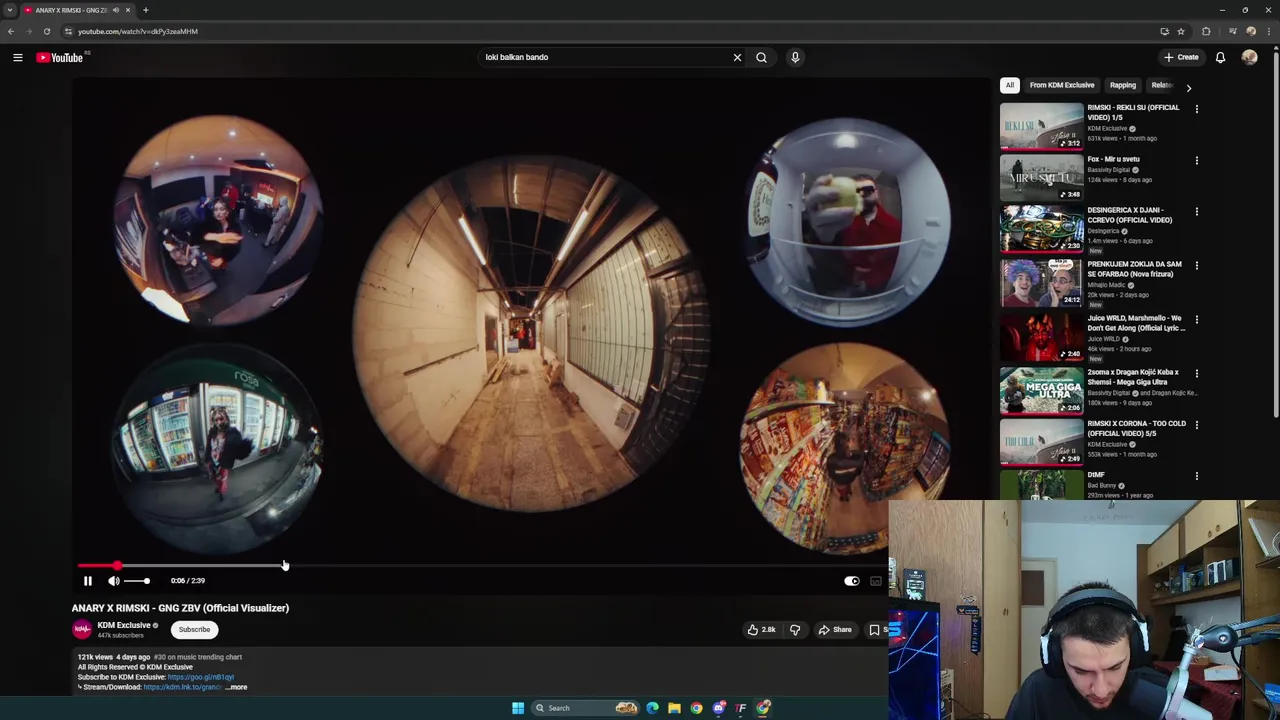Screen dimensions: 1280x720
Task: Open Juice WRLD We Don't Get Along thumbnail
Action: click(x=1041, y=337)
